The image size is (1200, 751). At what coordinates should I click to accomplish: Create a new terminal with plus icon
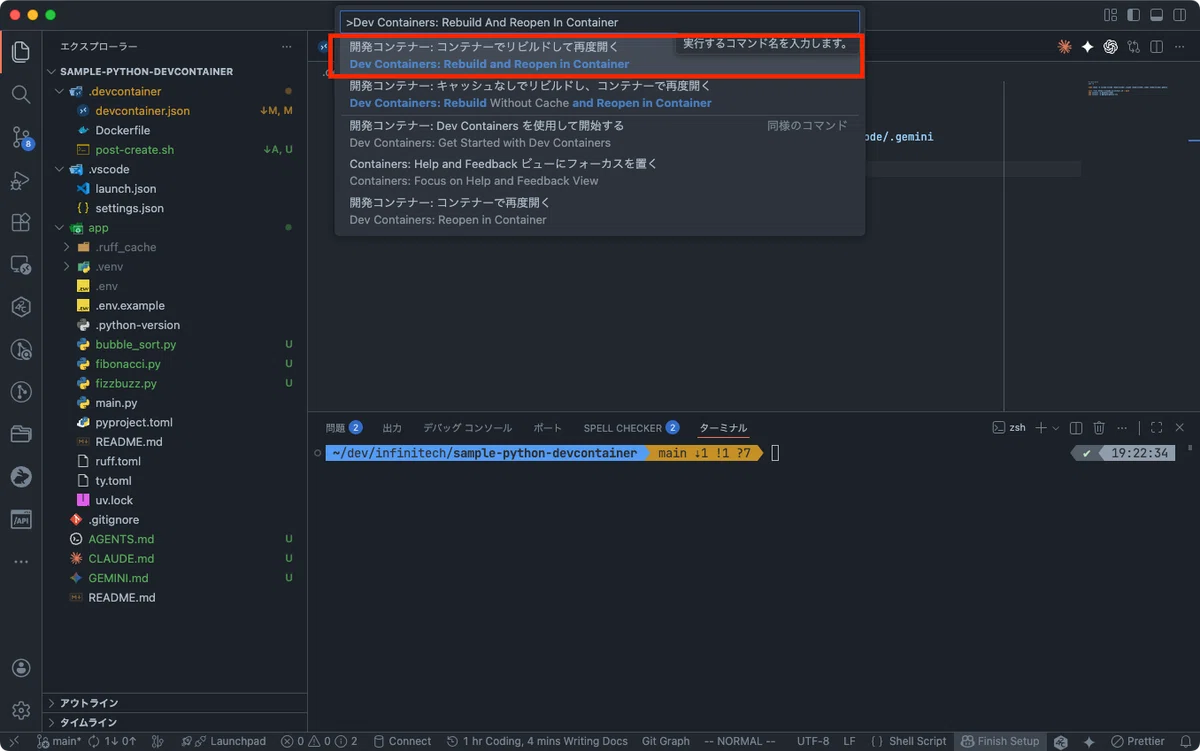(1041, 428)
